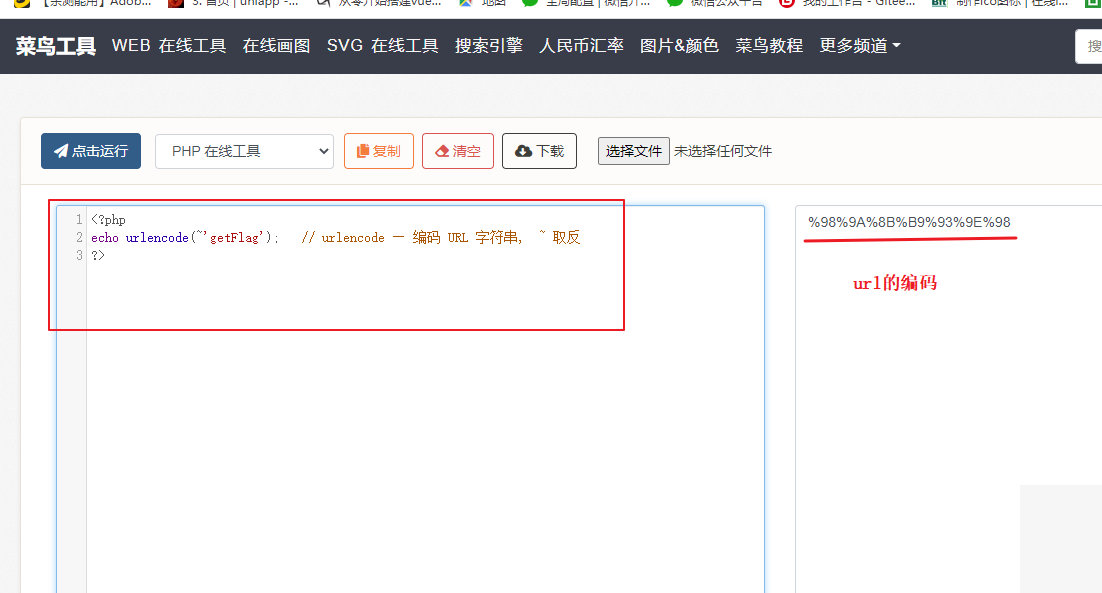Switch to 在线画图 section
Viewport: 1102px width, 593px height.
pyautogui.click(x=276, y=45)
